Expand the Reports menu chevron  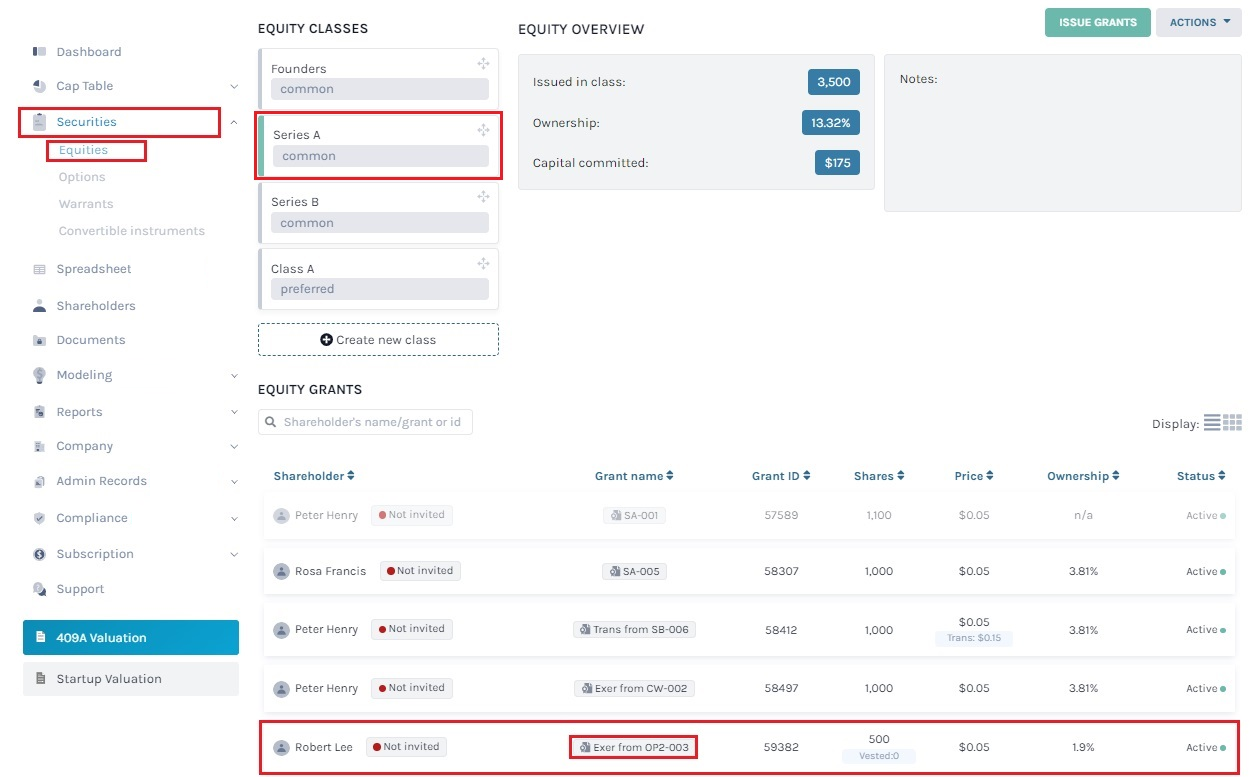tap(233, 412)
